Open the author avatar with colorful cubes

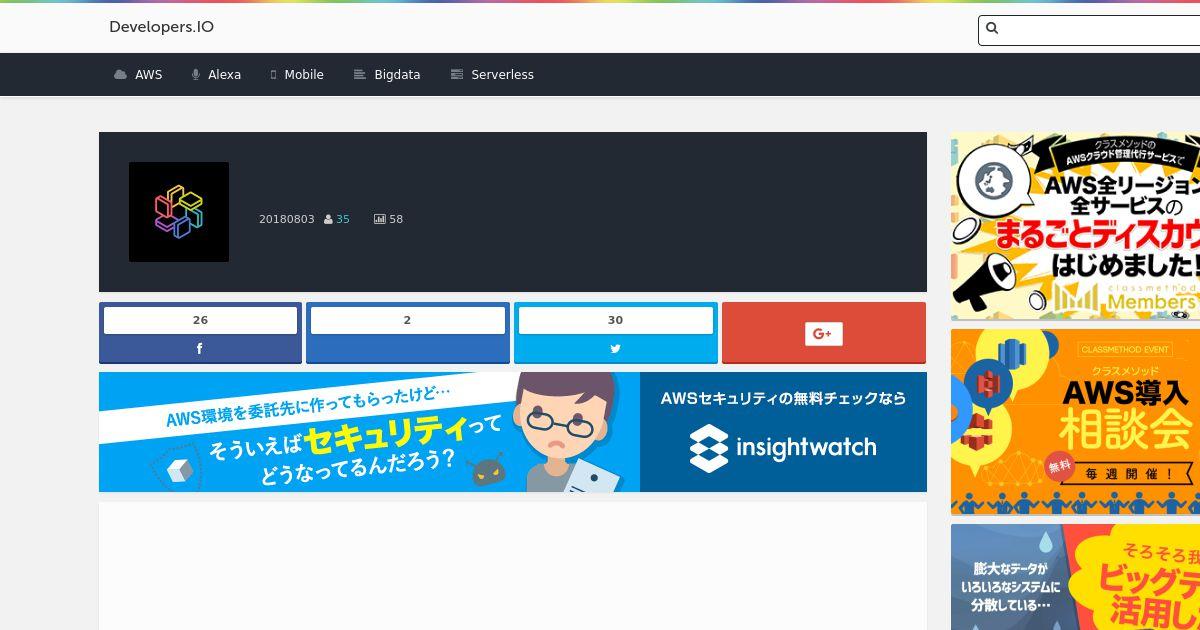pyautogui.click(x=179, y=212)
